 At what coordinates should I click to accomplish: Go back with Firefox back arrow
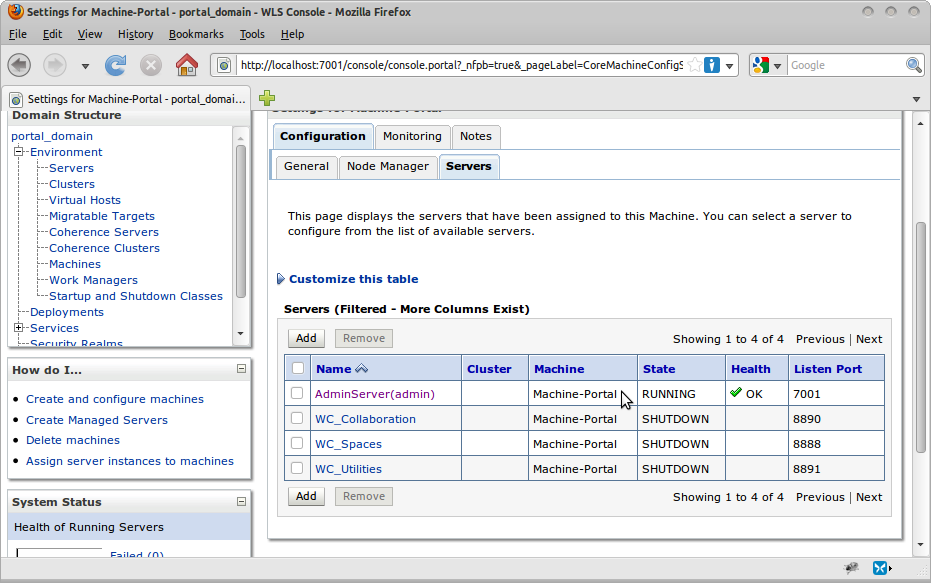(x=19, y=65)
